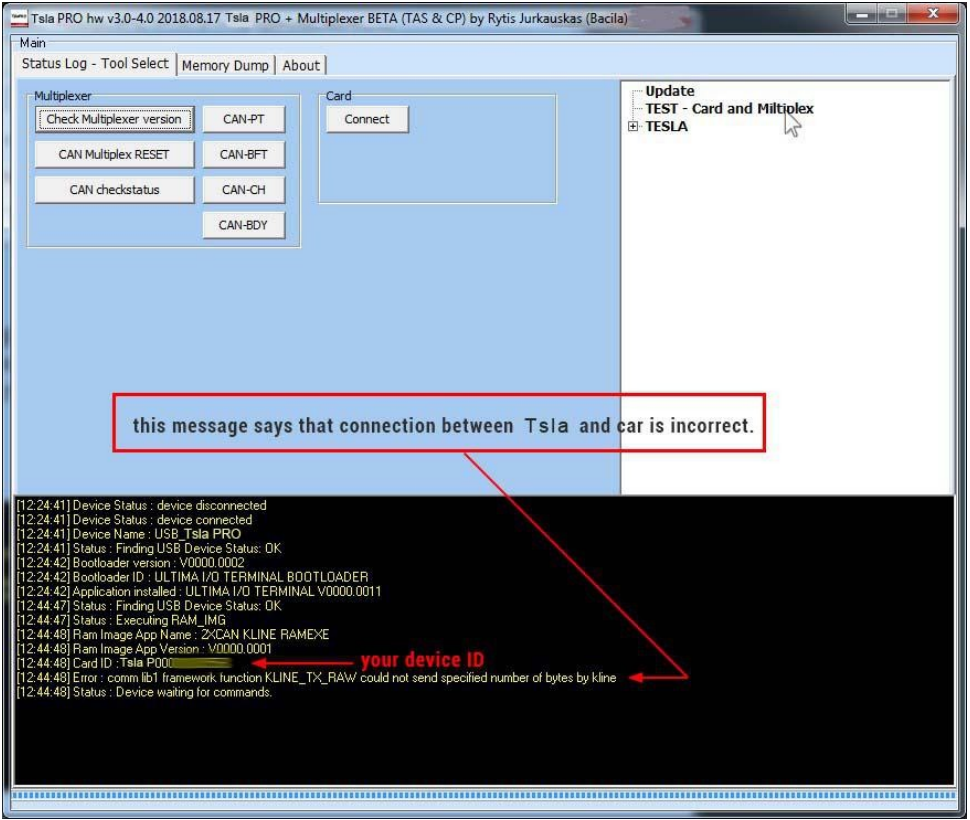
Task: Click CAN Multiplex RESET button
Action: (114, 155)
